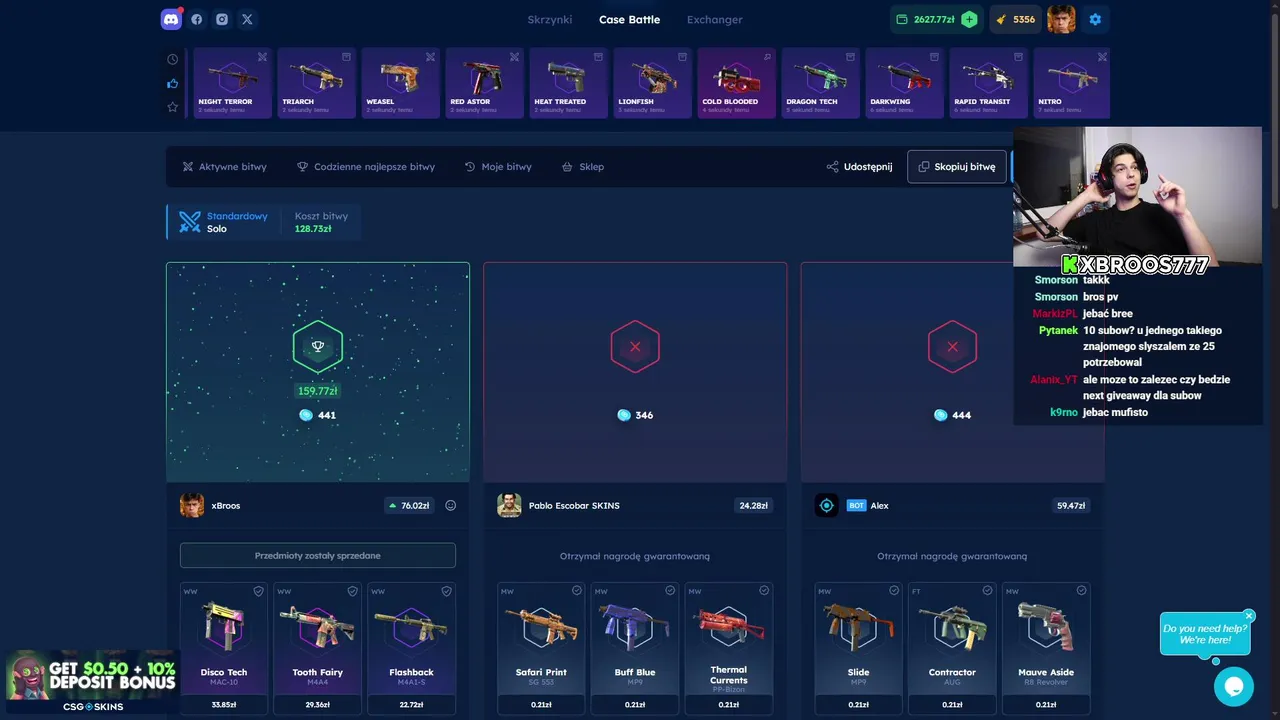Viewport: 1280px width, 720px height.
Task: Select the Buff Blue MP9 item card
Action: (x=635, y=648)
